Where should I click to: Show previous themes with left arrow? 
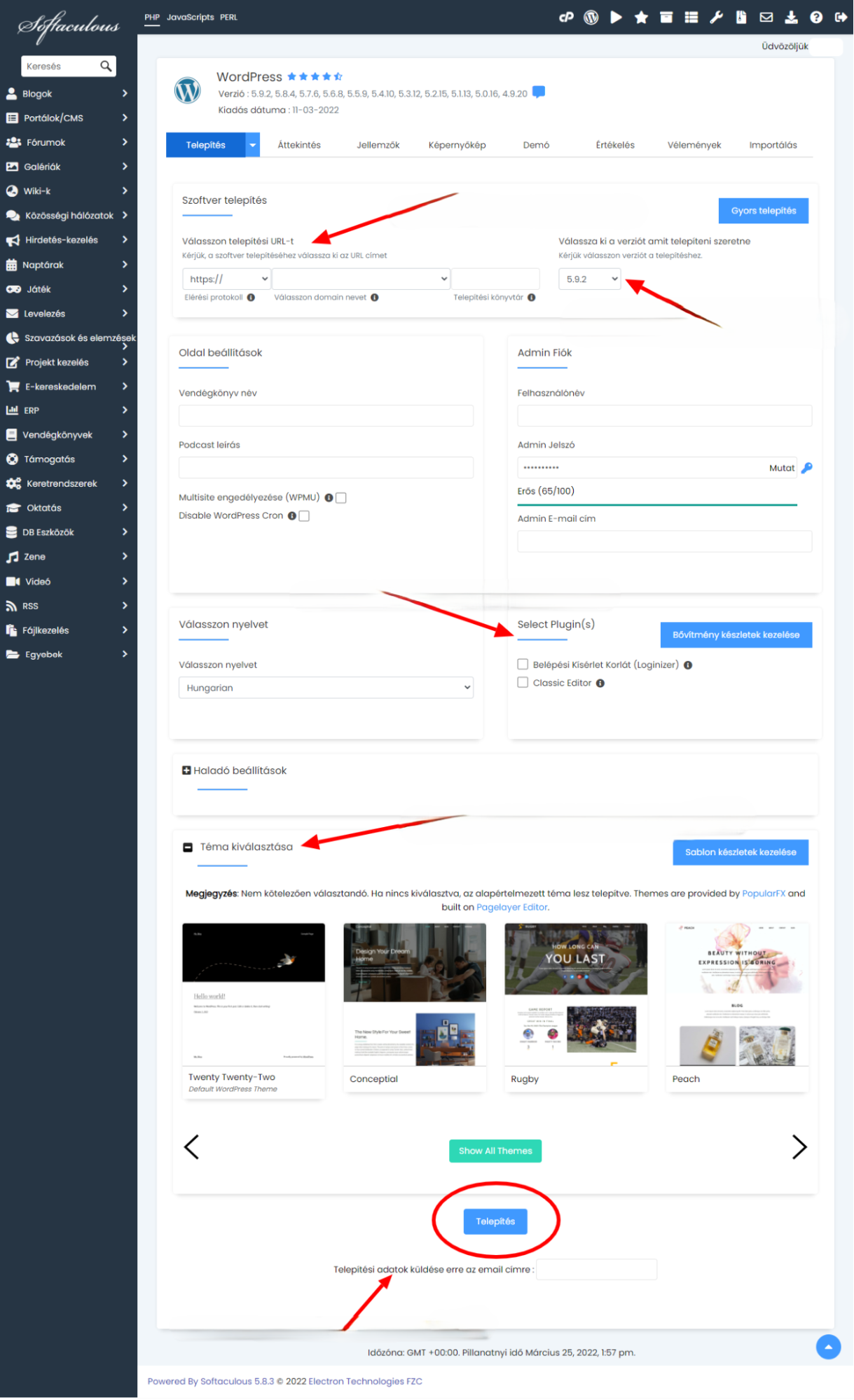191,1148
